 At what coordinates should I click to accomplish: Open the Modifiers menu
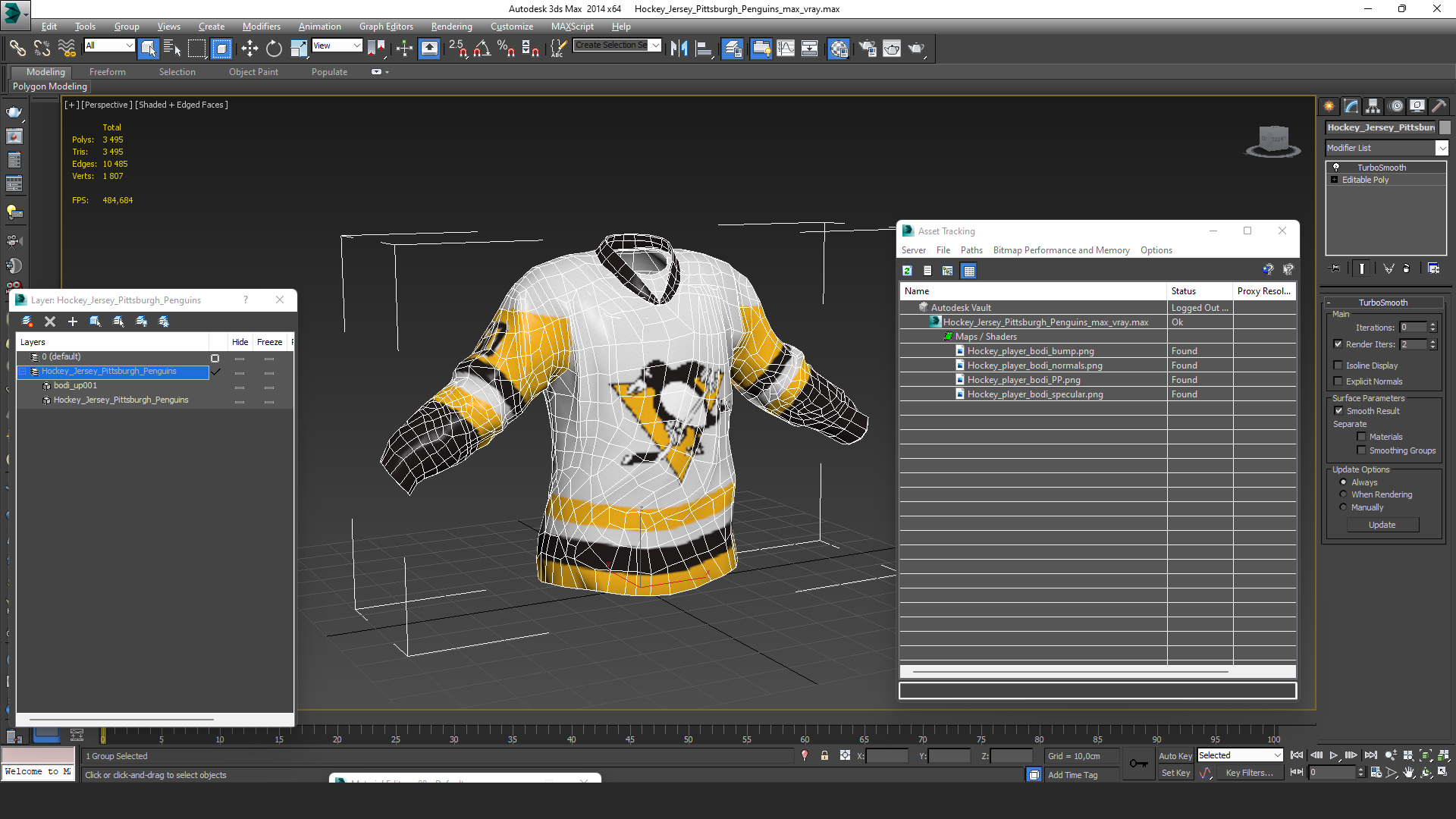pos(261,27)
